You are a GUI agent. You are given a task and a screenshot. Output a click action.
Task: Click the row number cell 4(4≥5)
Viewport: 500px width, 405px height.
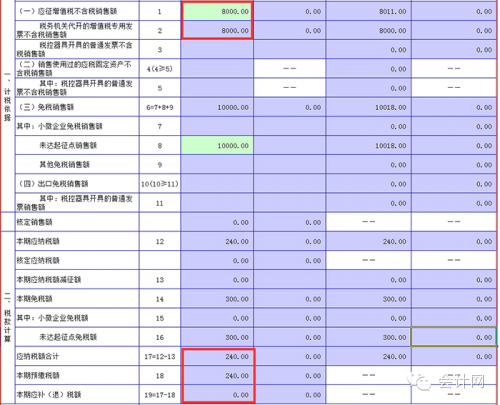click(x=160, y=69)
